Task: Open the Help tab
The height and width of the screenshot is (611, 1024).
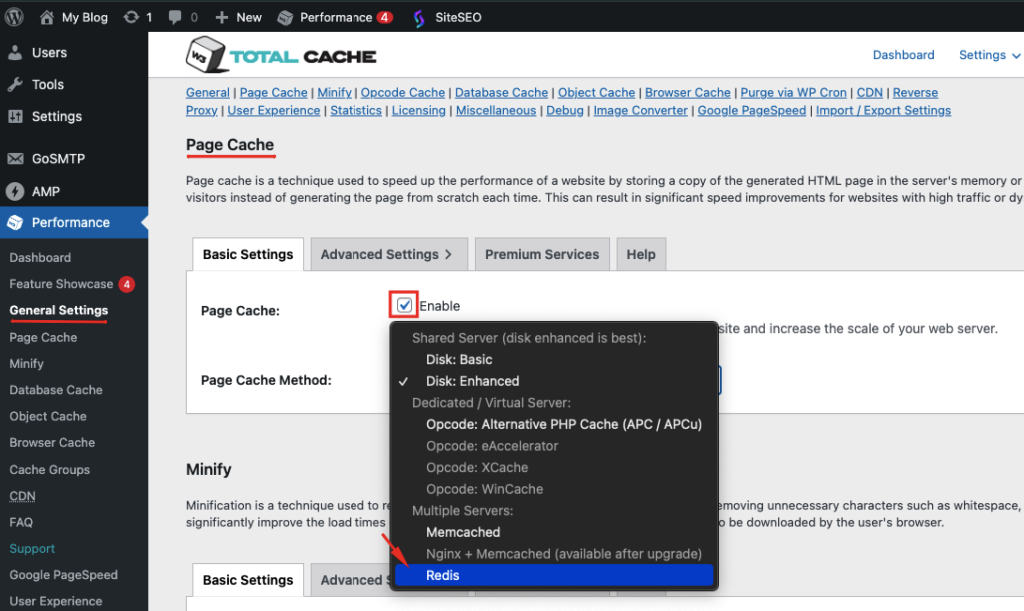Action: (x=641, y=255)
